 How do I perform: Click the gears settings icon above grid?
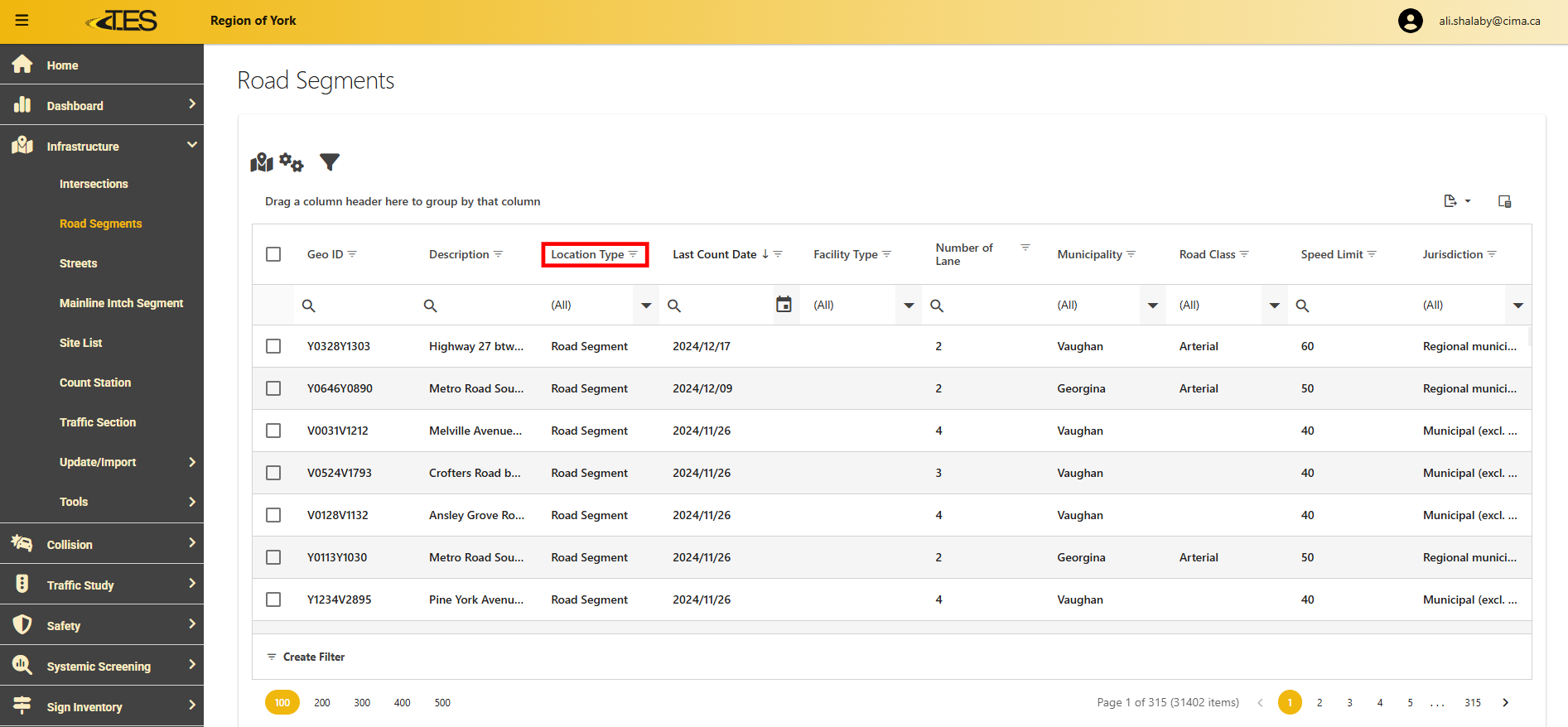pyautogui.click(x=292, y=162)
